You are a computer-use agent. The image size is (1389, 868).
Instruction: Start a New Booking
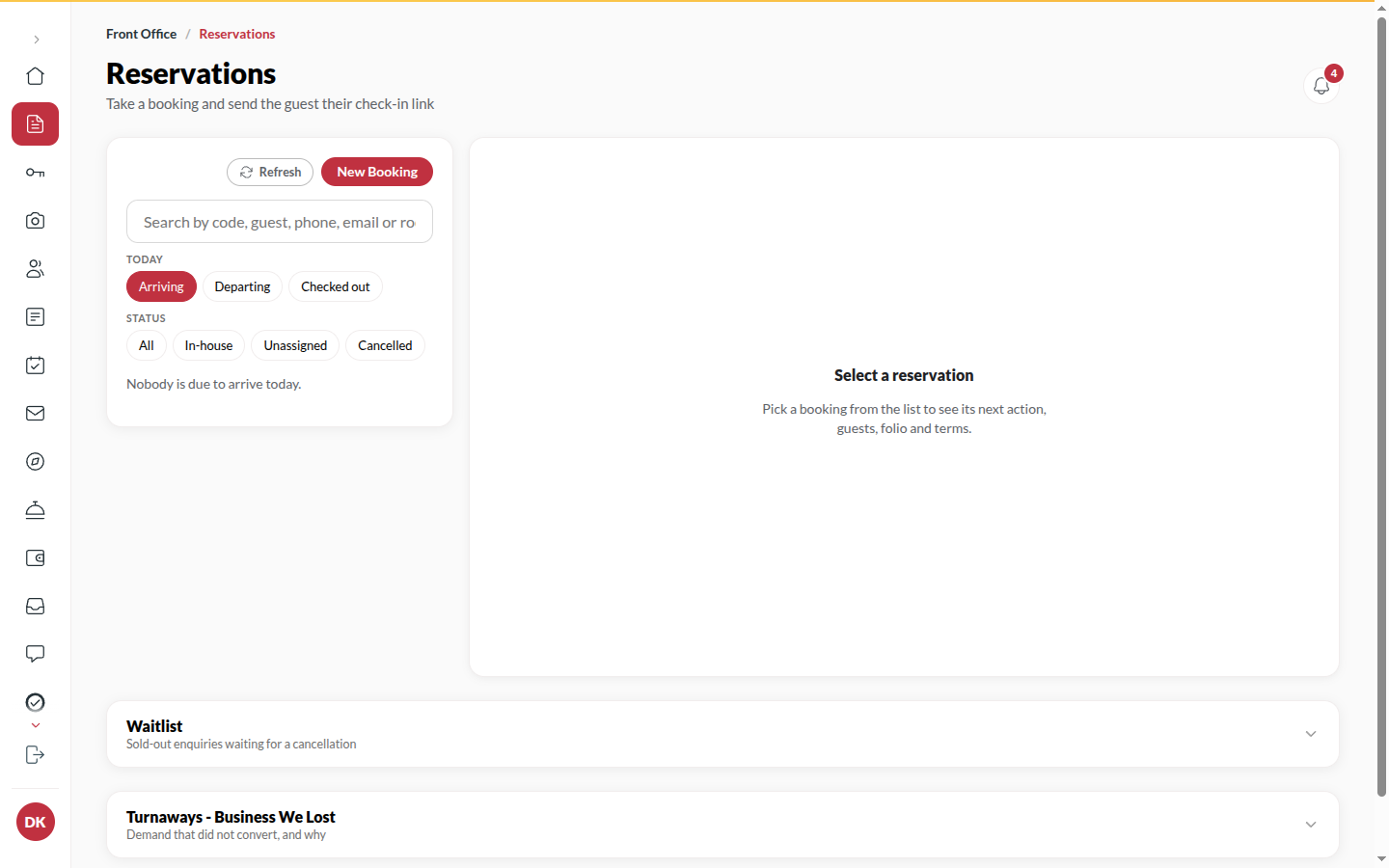pos(377,172)
